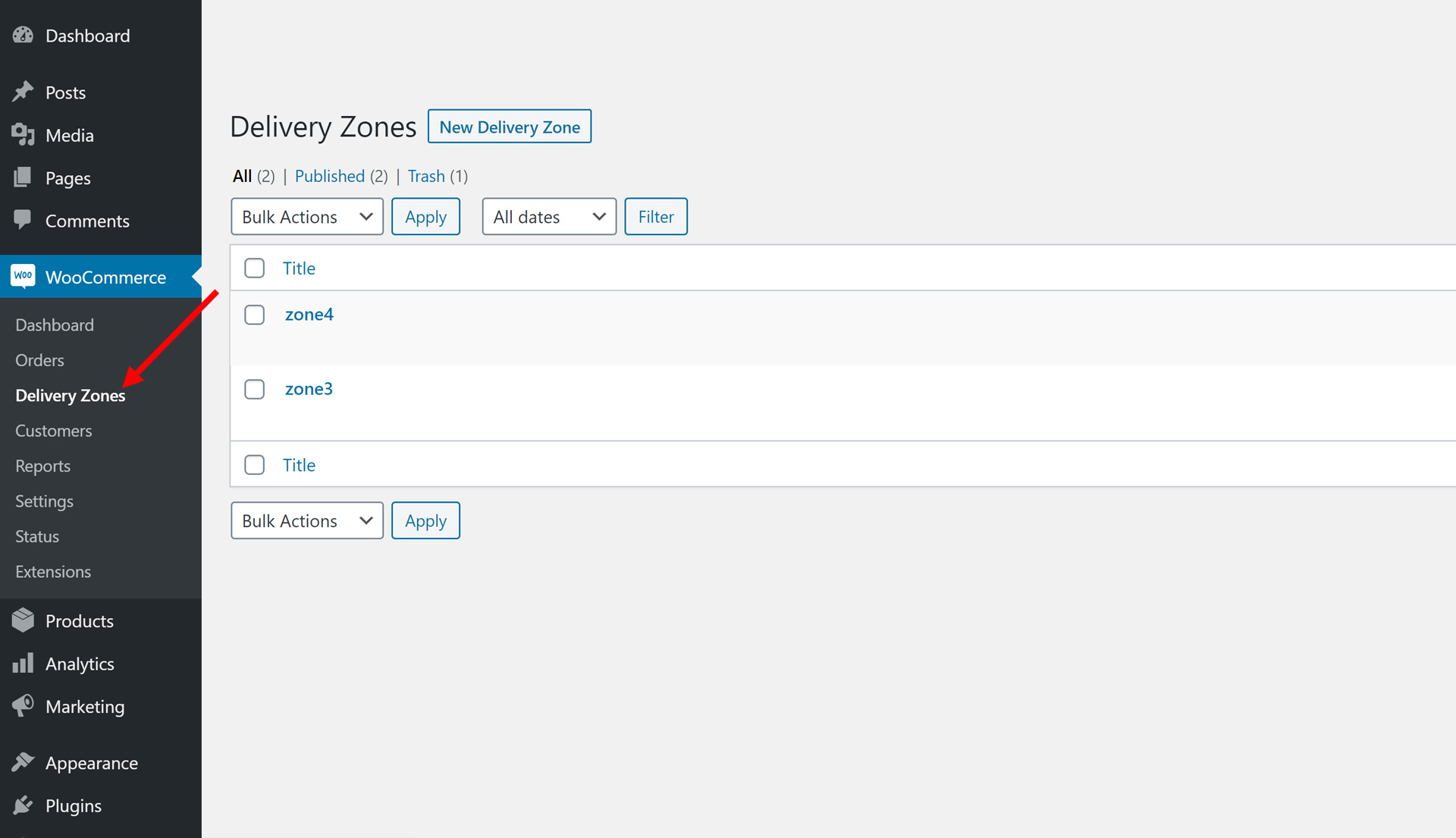Check the zone3 row checkbox
This screenshot has width=1456, height=838.
click(x=254, y=389)
